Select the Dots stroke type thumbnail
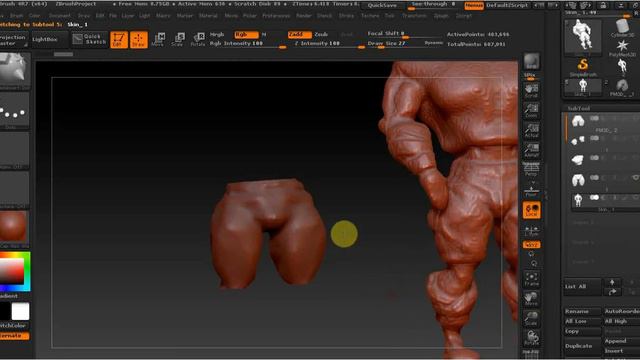The width and height of the screenshot is (640, 360). 15,111
